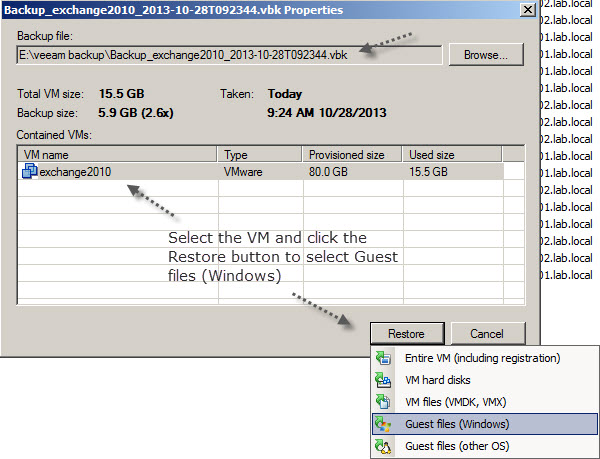Select the exchange2010 VM name
Screen dimensions: 600x459
(75, 172)
